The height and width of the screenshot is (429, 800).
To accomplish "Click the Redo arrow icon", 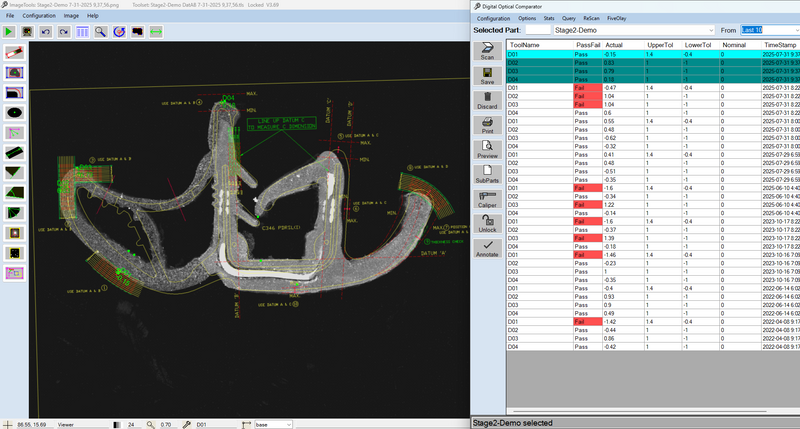I will pos(63,32).
